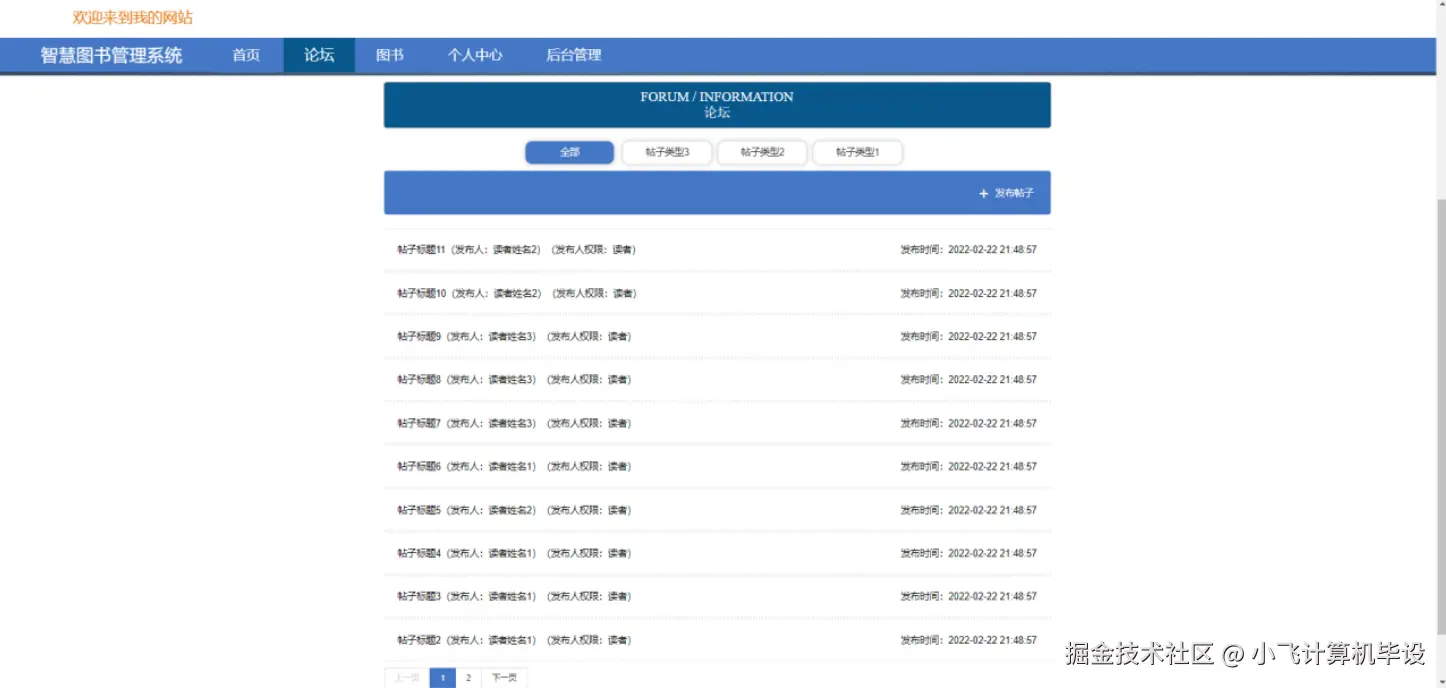Click the 智慧图书管理系统 site title
The width and height of the screenshot is (1446, 688).
(110, 55)
